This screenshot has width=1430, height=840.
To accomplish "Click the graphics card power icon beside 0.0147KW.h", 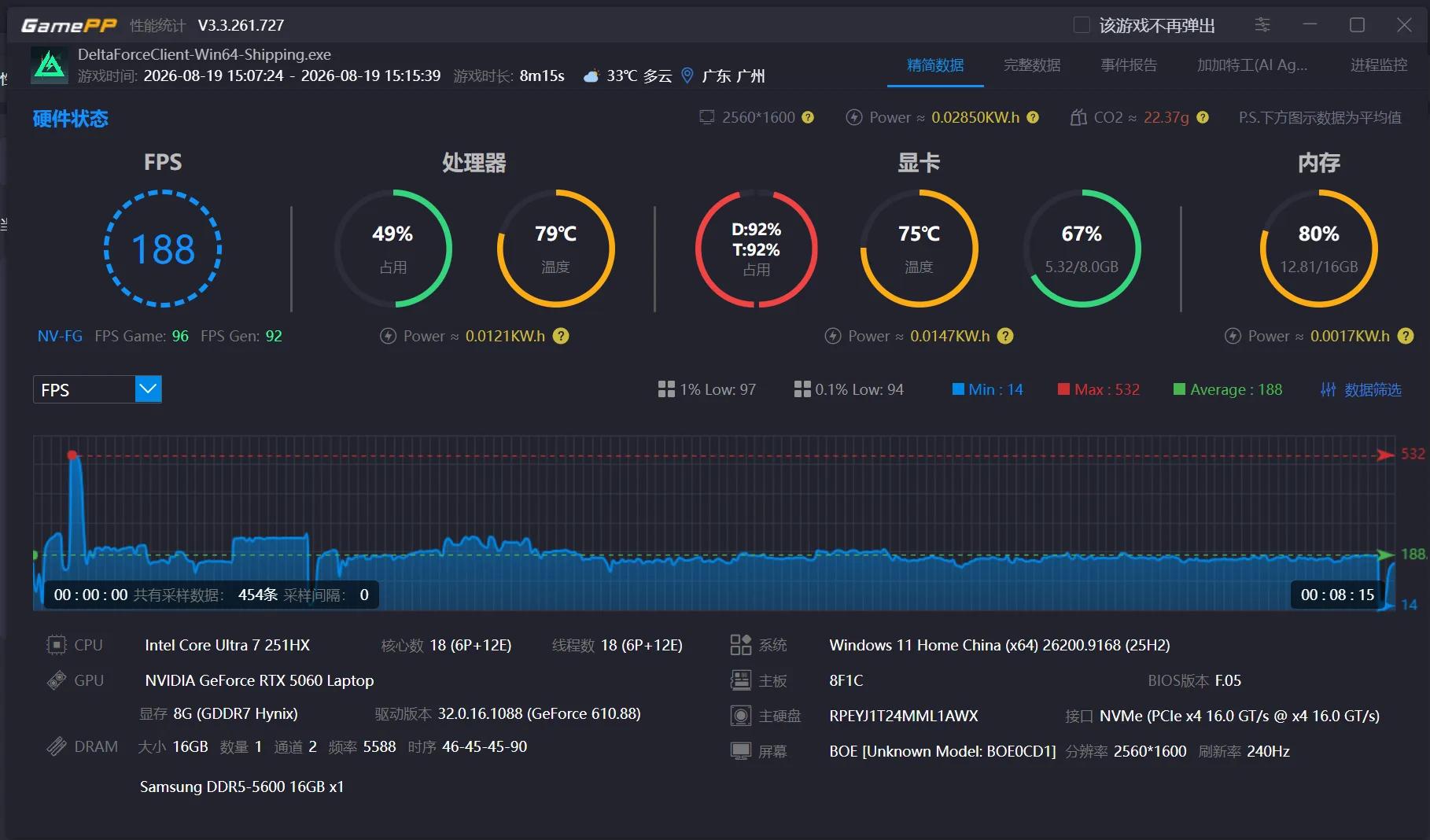I will [x=833, y=336].
